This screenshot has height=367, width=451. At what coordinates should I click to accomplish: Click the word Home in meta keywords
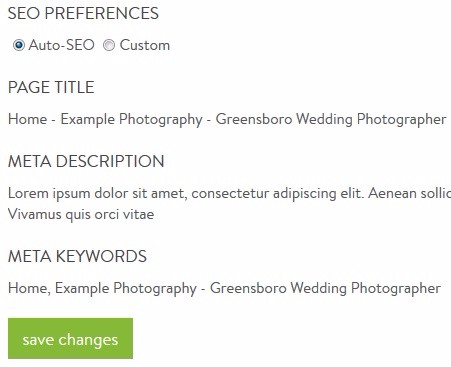(28, 288)
